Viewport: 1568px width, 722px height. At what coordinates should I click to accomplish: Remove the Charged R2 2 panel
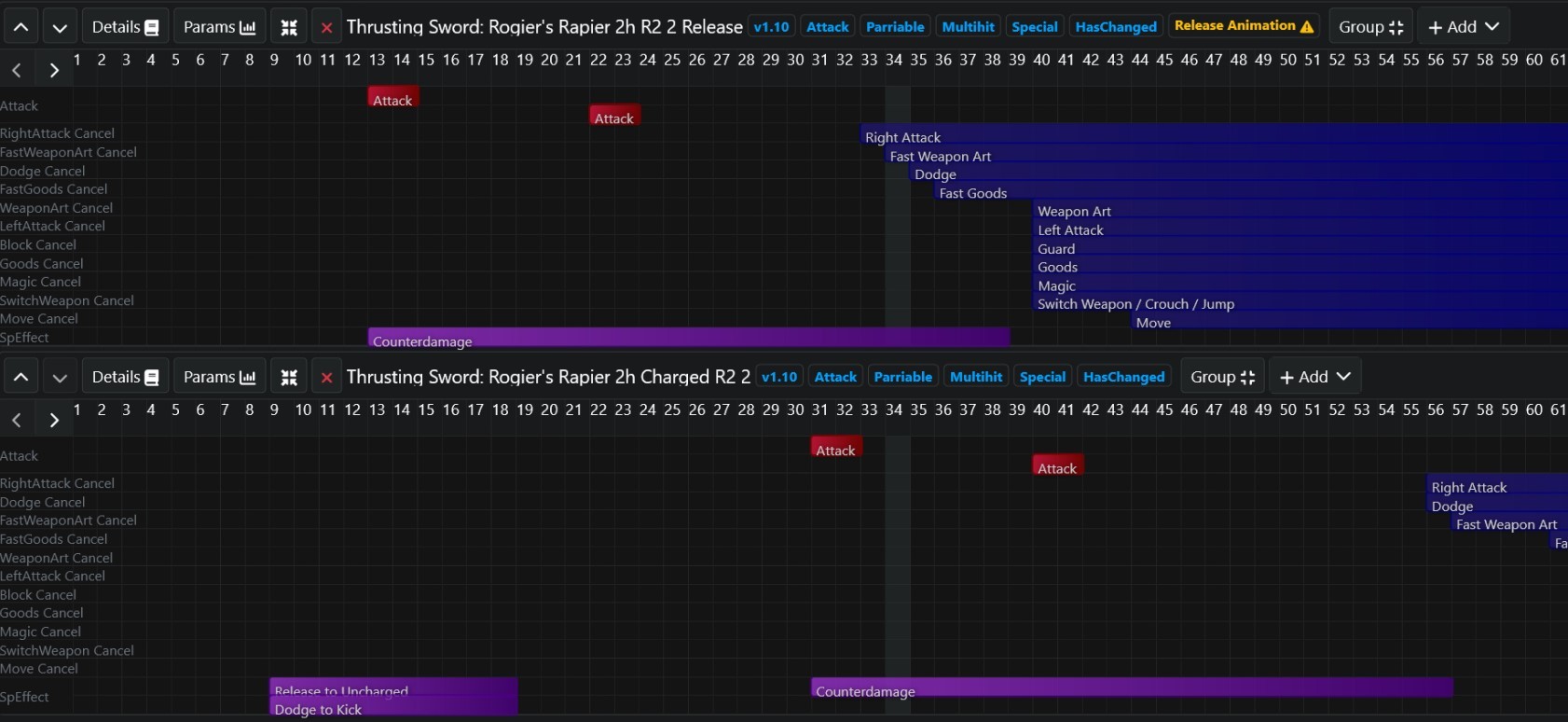pos(326,377)
